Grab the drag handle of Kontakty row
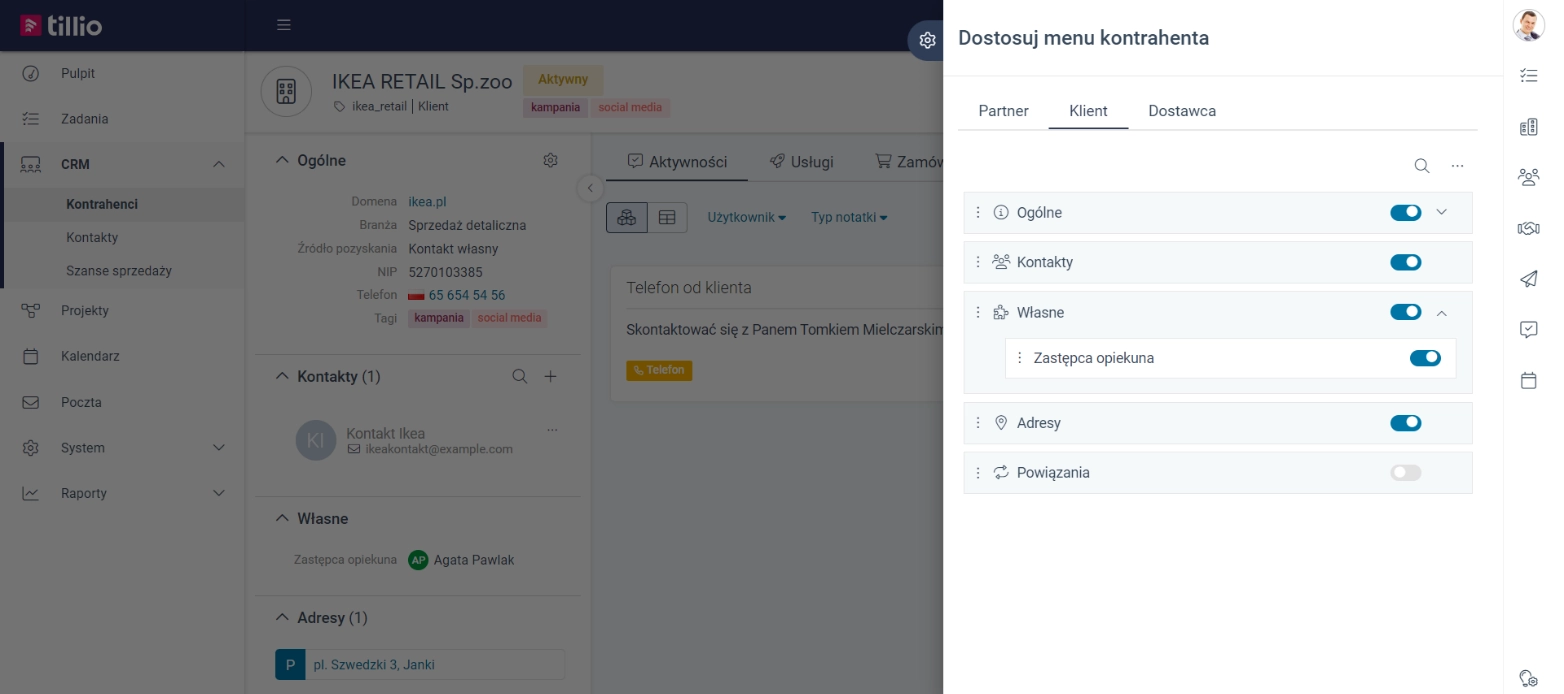This screenshot has height=694, width=1564. 978,262
